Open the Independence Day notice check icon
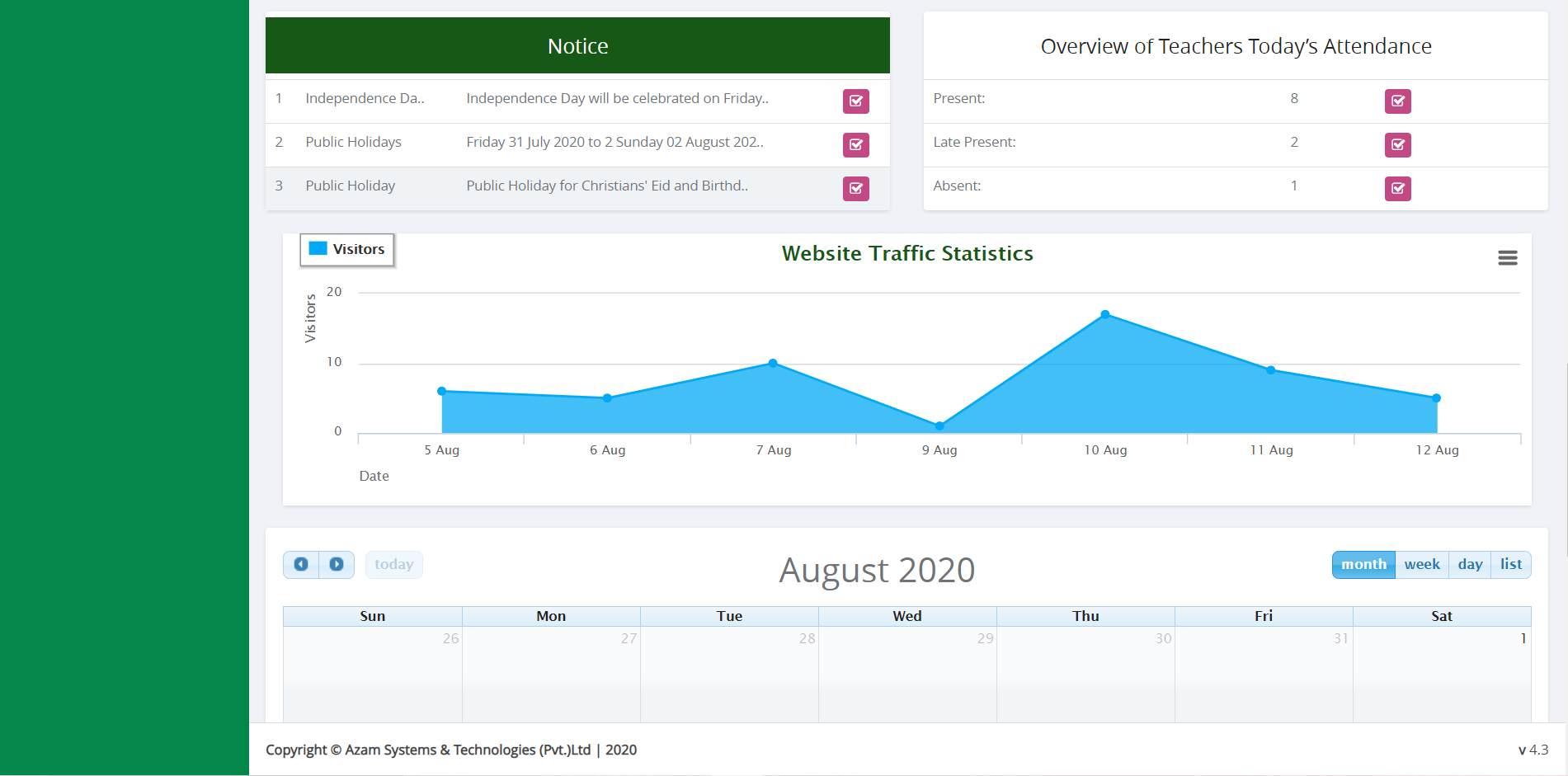 point(855,101)
